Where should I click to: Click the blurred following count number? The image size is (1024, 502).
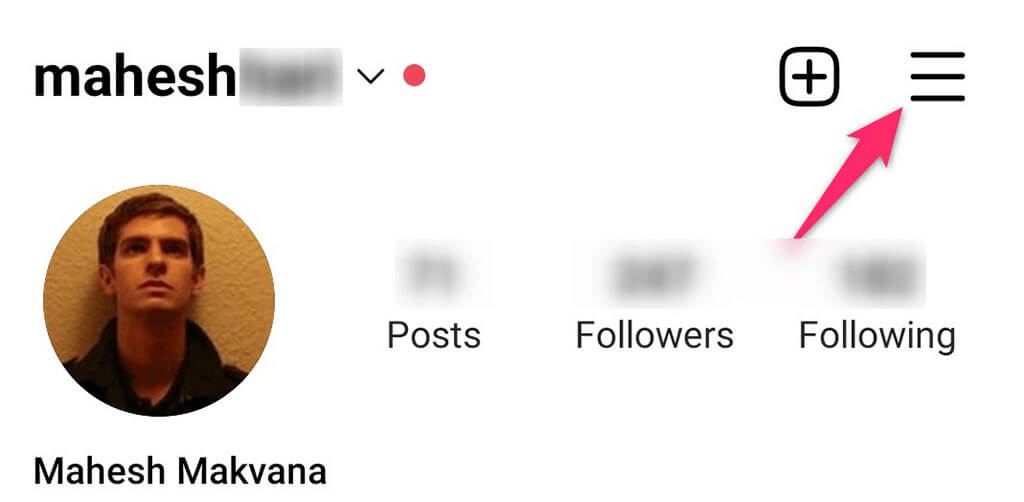[878, 273]
